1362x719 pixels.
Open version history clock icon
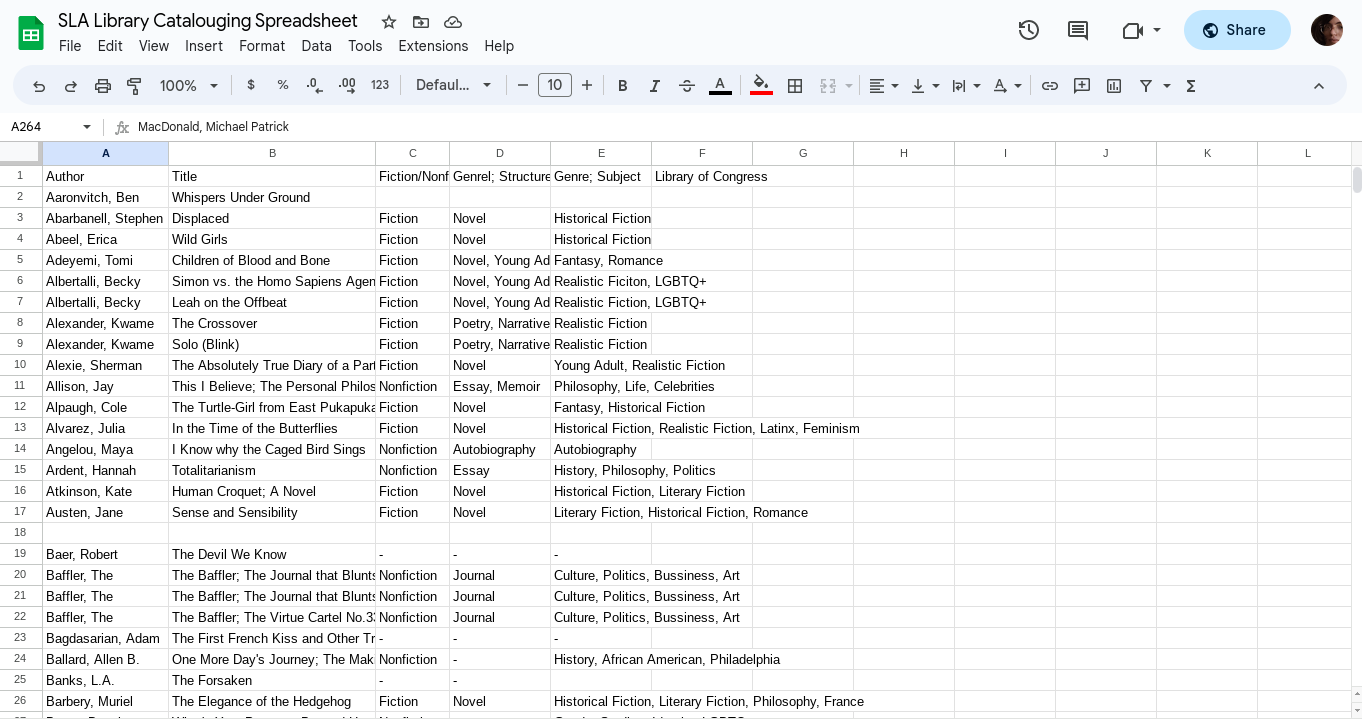1028,30
